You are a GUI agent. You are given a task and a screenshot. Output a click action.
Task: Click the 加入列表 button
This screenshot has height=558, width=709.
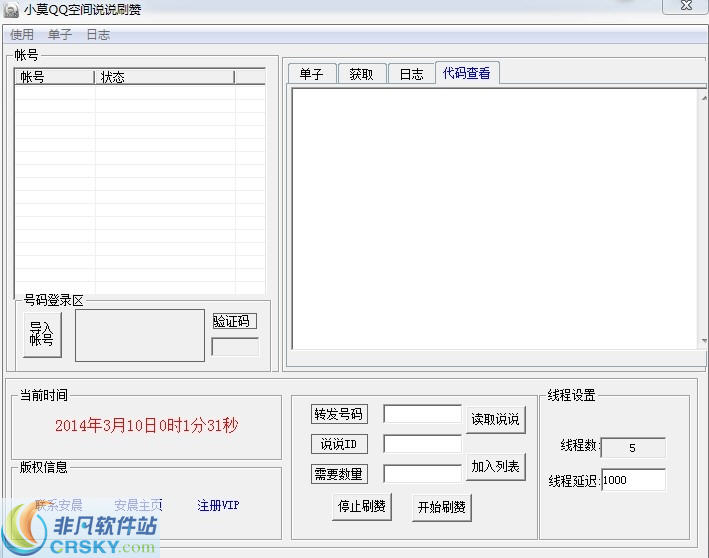coord(495,467)
